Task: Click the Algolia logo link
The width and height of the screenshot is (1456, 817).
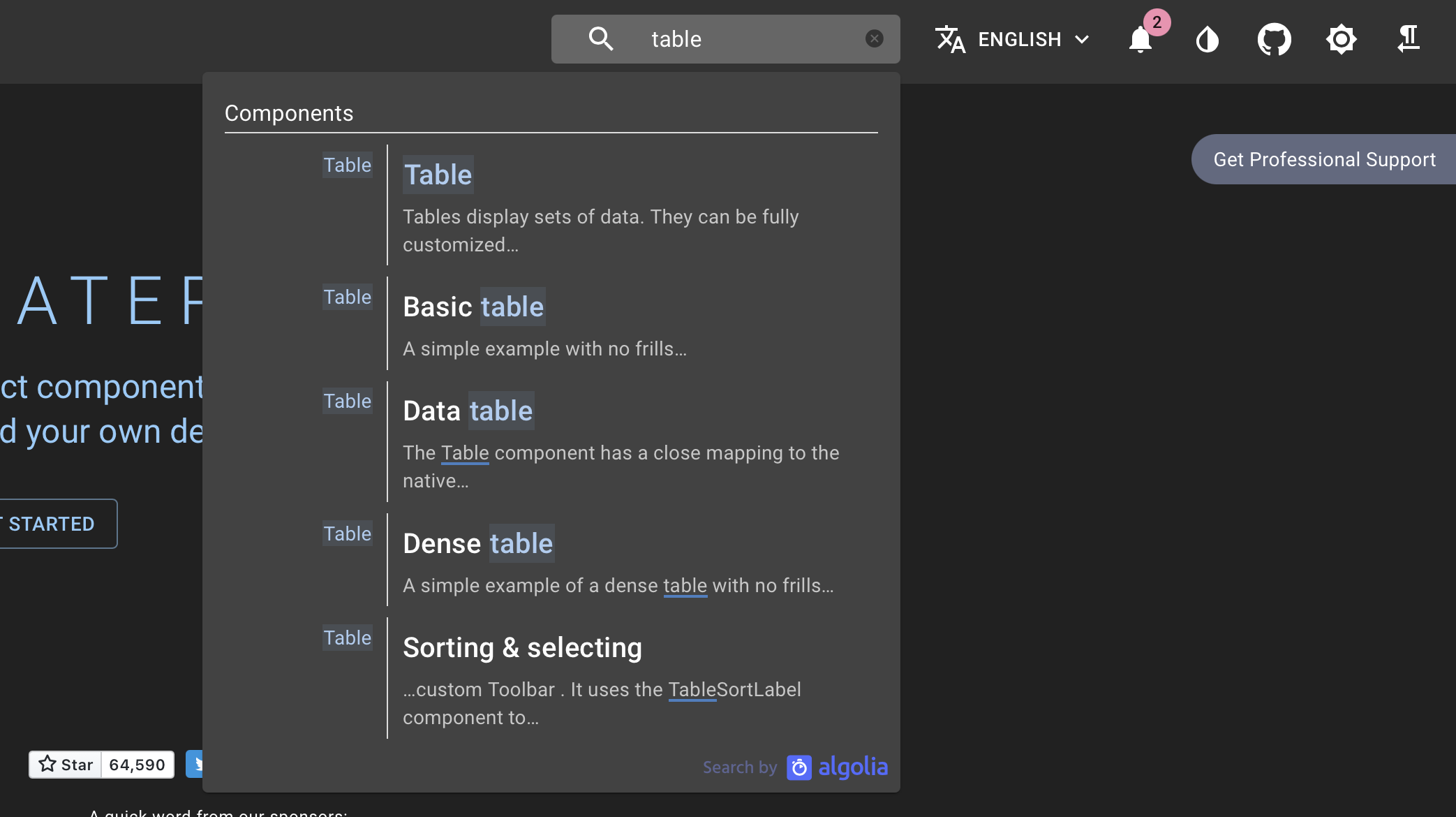Action: pos(837,767)
